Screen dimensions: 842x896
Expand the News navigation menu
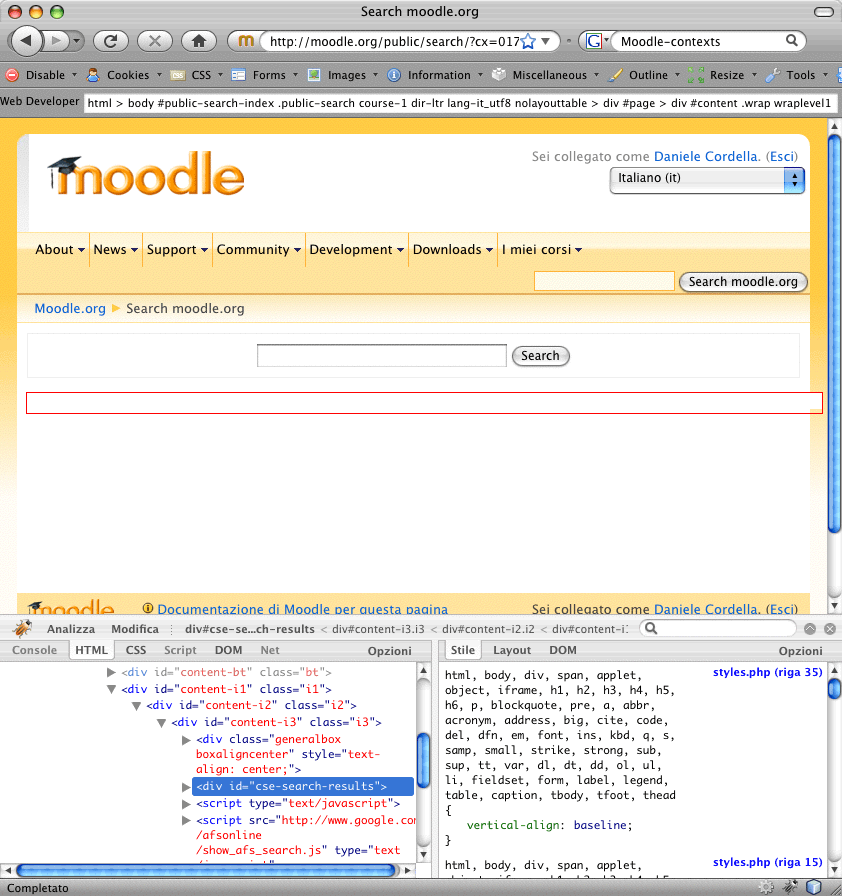(115, 250)
